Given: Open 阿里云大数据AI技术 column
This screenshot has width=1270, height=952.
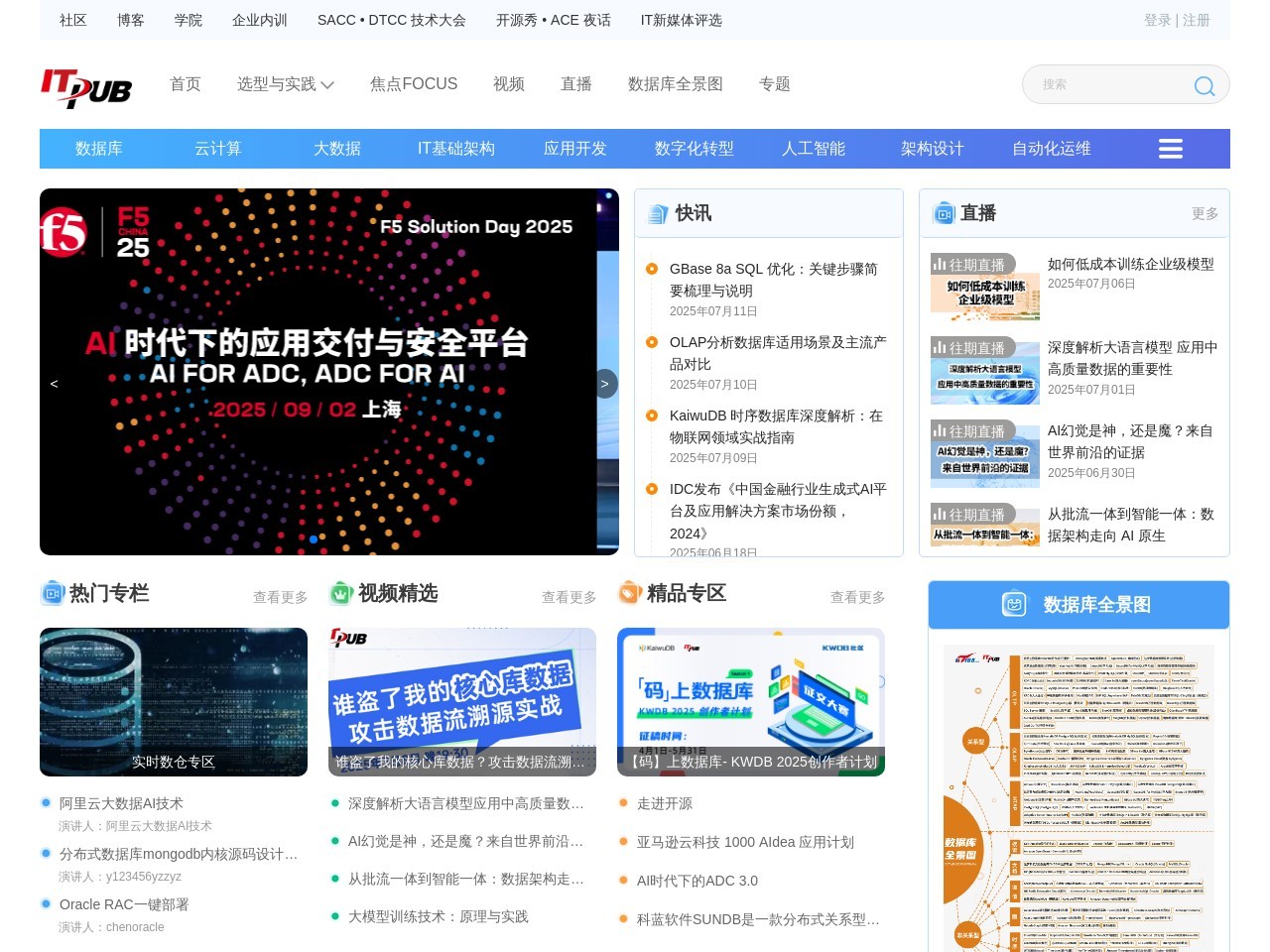Looking at the screenshot, I should (121, 804).
